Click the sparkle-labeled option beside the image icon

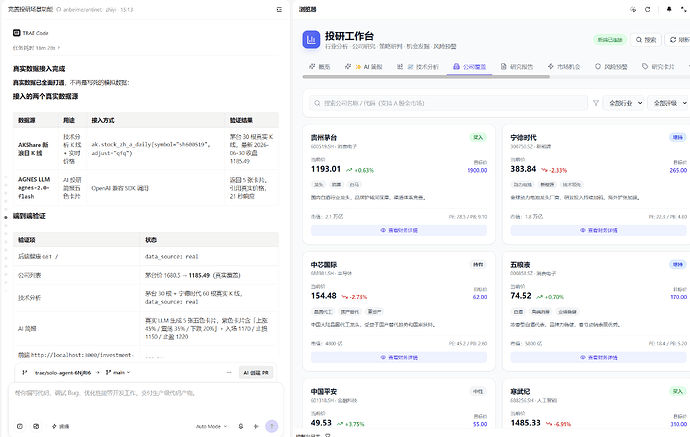(60, 426)
